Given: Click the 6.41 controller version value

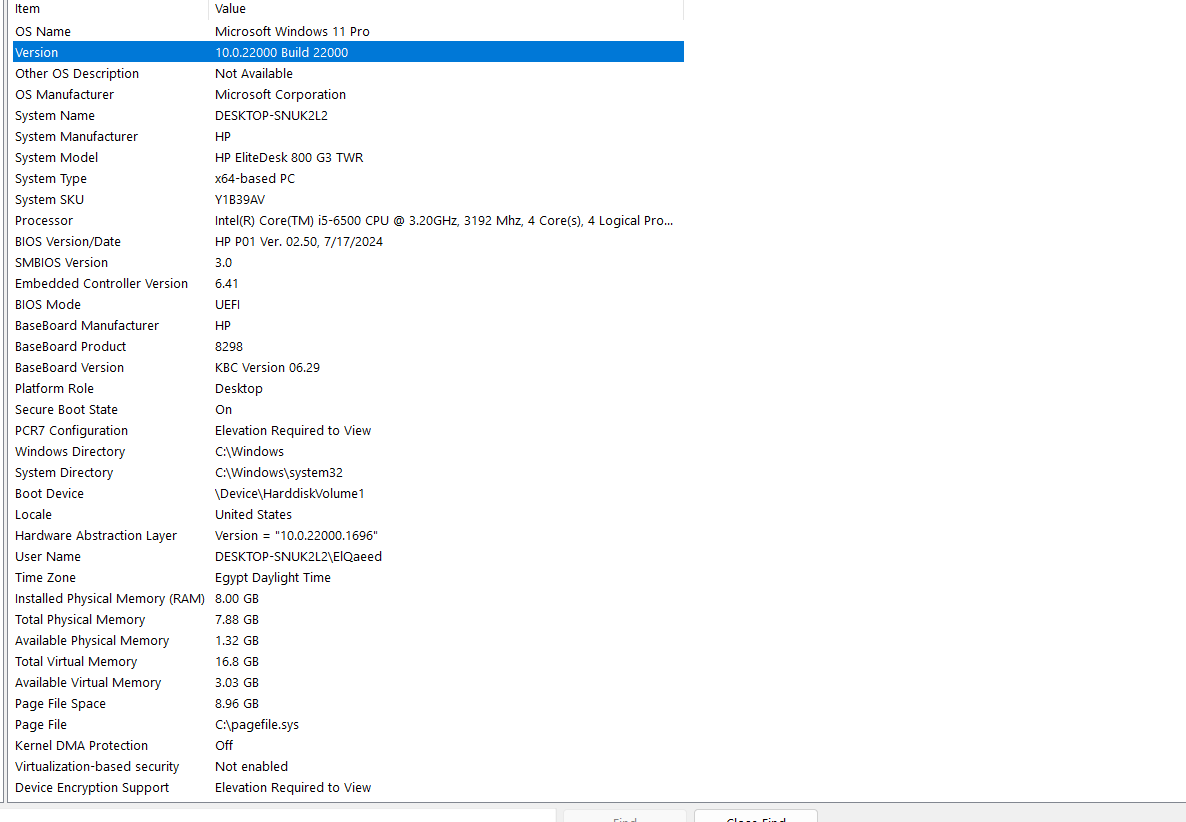Looking at the screenshot, I should pyautogui.click(x=226, y=284).
